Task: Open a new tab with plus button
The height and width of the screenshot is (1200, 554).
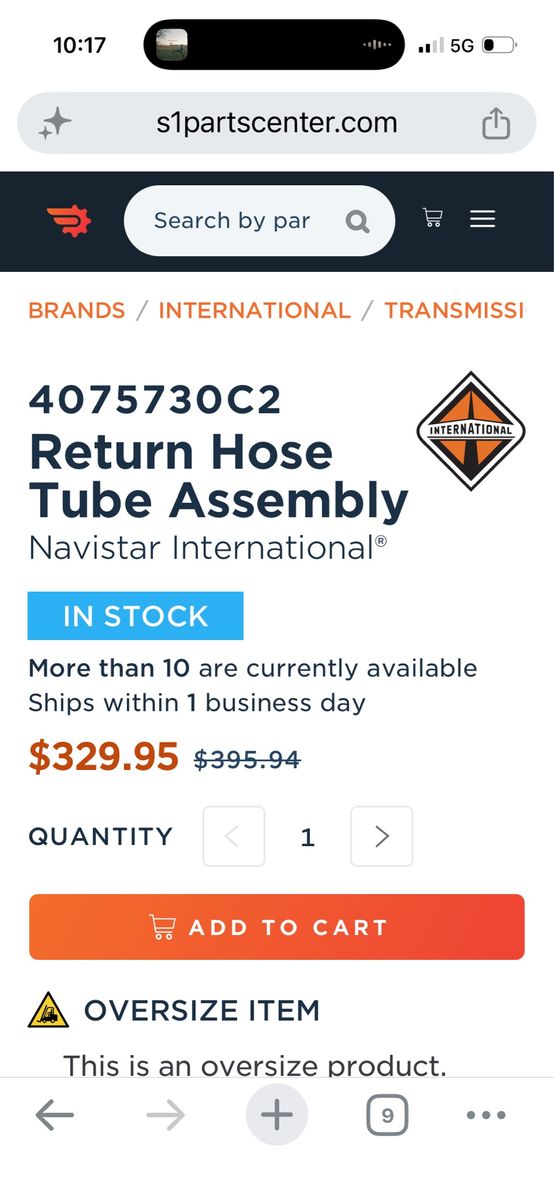Action: (277, 1115)
